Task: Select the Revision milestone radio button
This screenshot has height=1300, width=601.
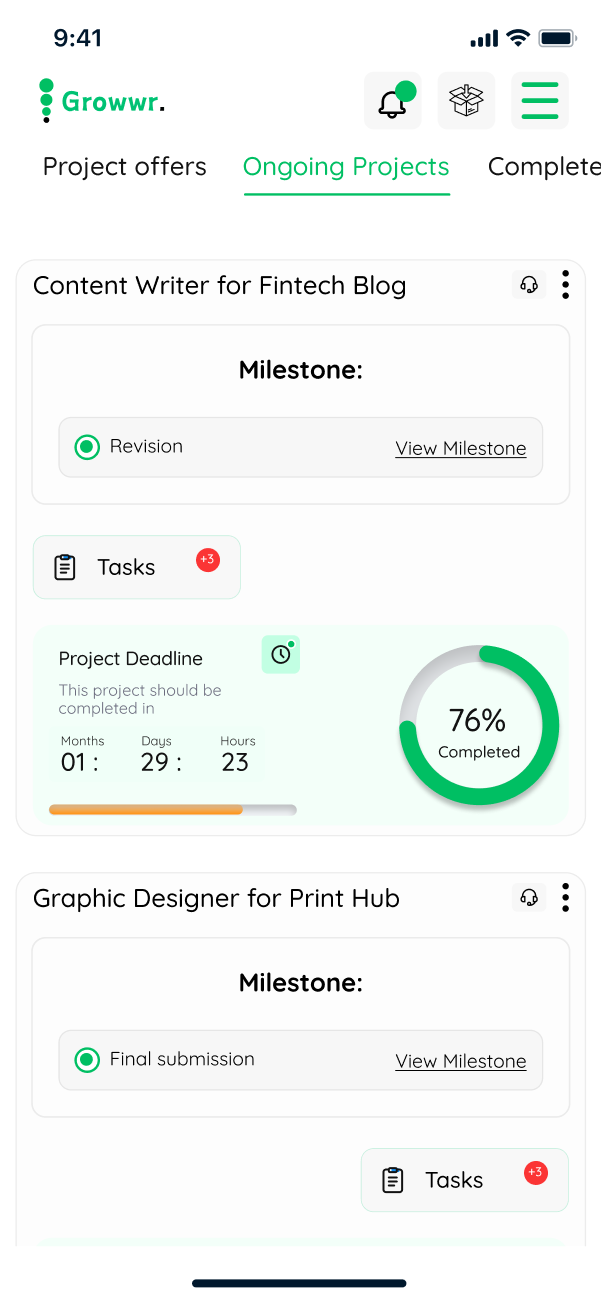Action: click(87, 447)
